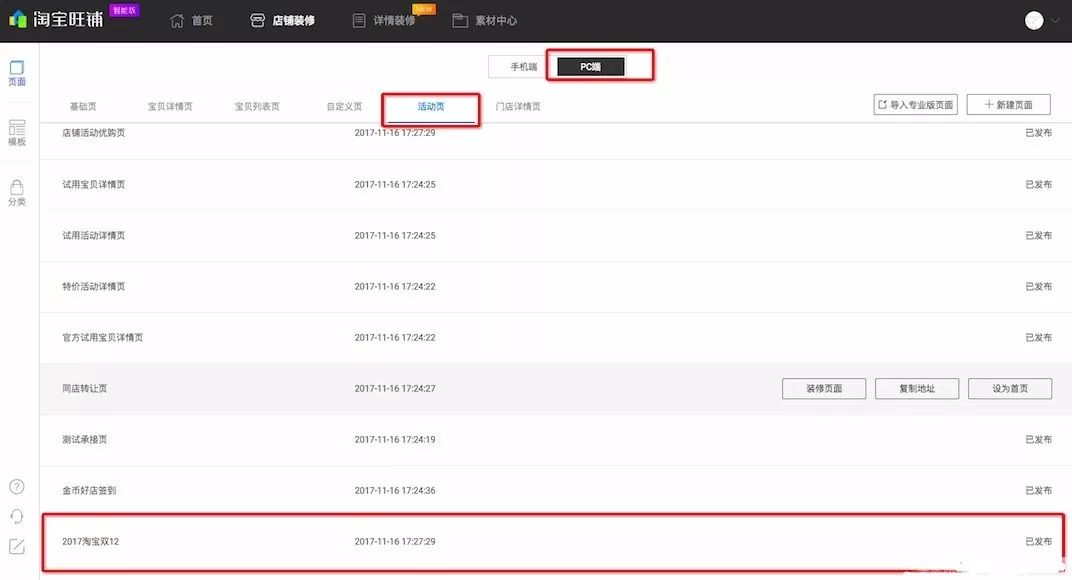Contact customer service via the headset icon

coord(17,516)
